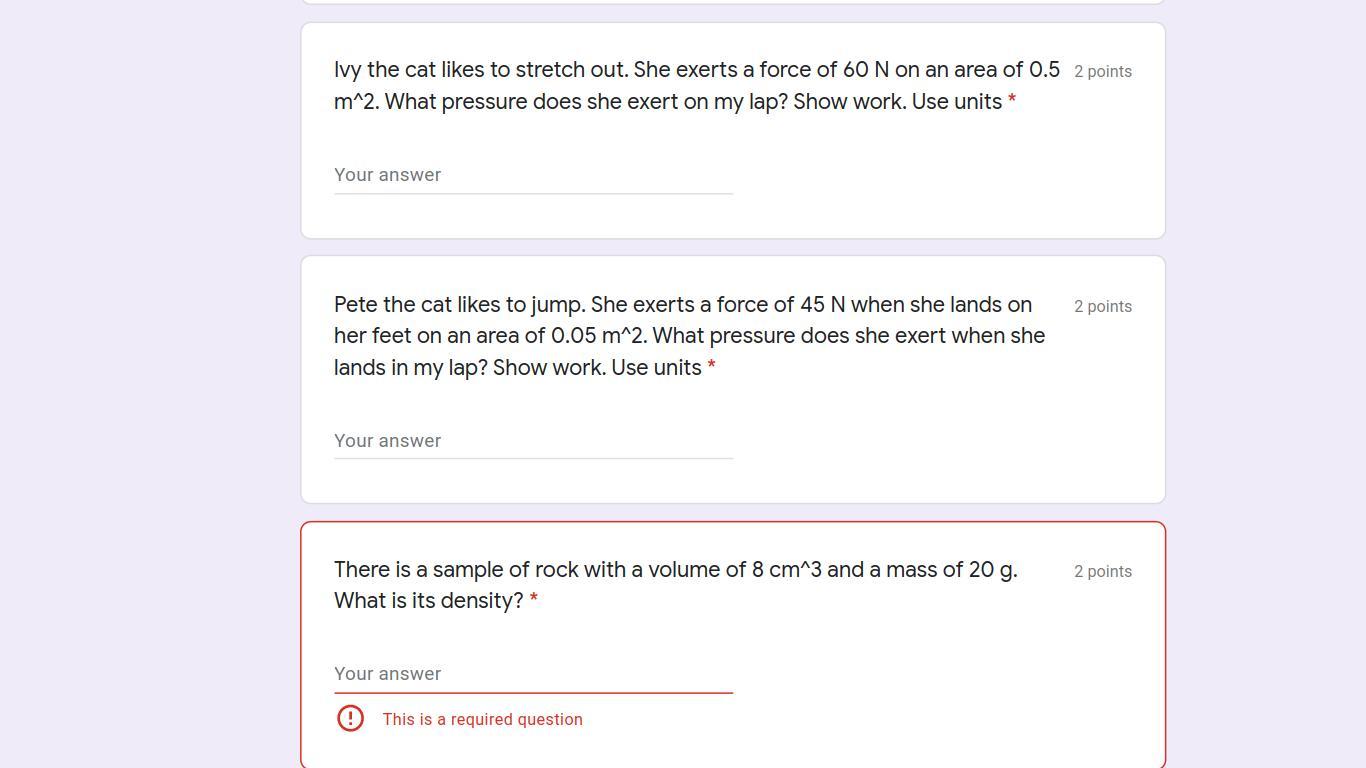Click the partially visible card at the top

pyautogui.click(x=733, y=1)
